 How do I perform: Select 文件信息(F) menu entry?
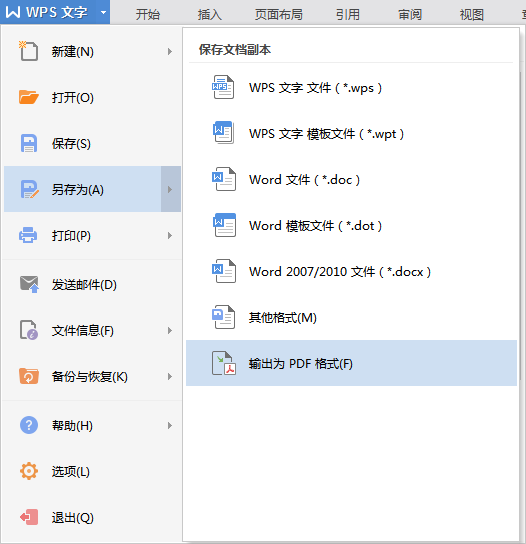point(92,330)
